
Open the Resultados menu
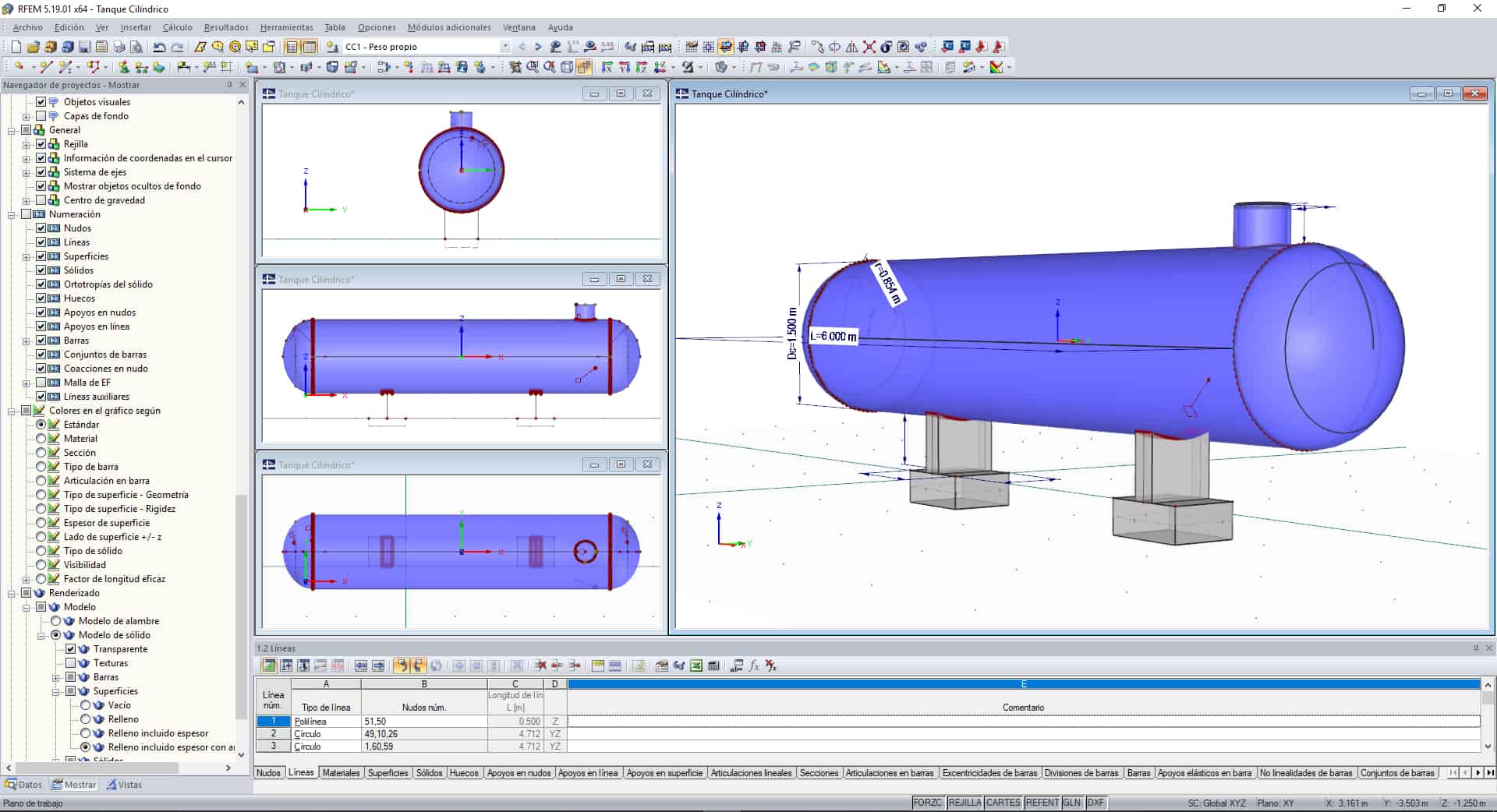226,27
